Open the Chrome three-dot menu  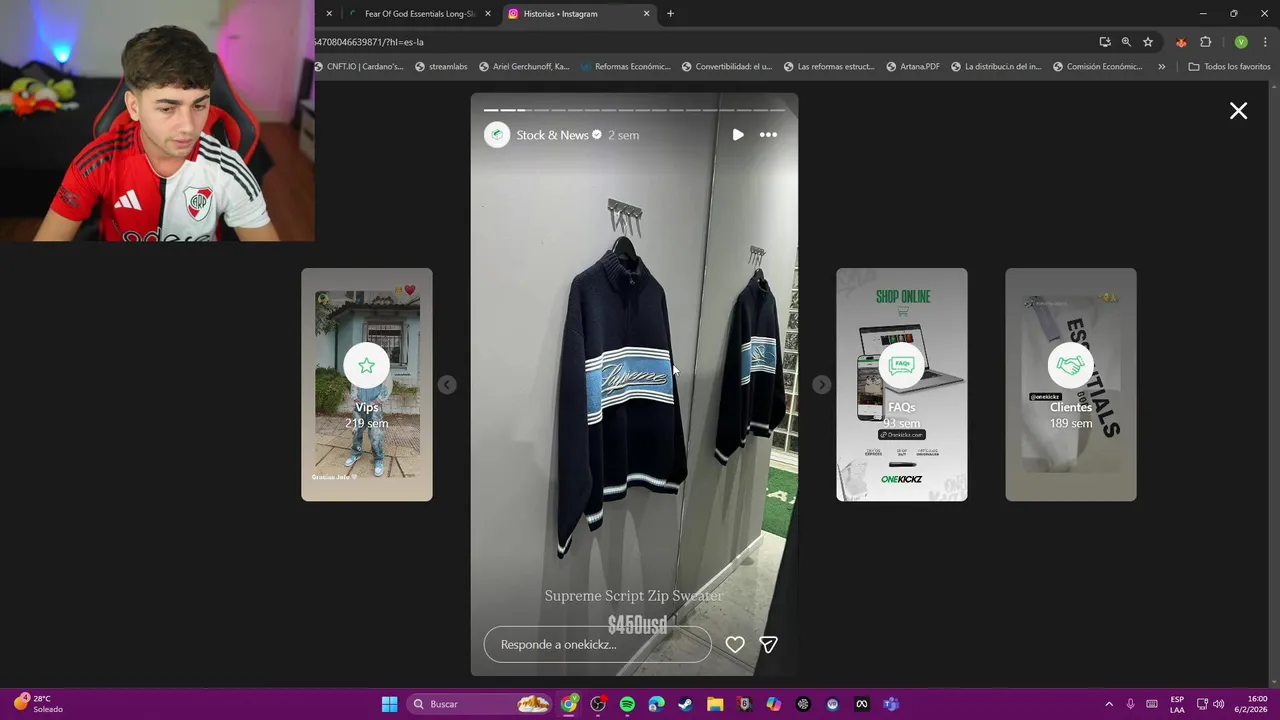[x=1265, y=42]
